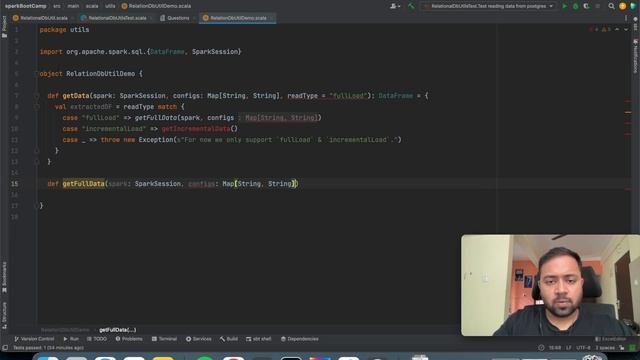Screen dimensions: 640x360
Task: Click 'Tests passed' status bar message
Action: tap(48, 348)
